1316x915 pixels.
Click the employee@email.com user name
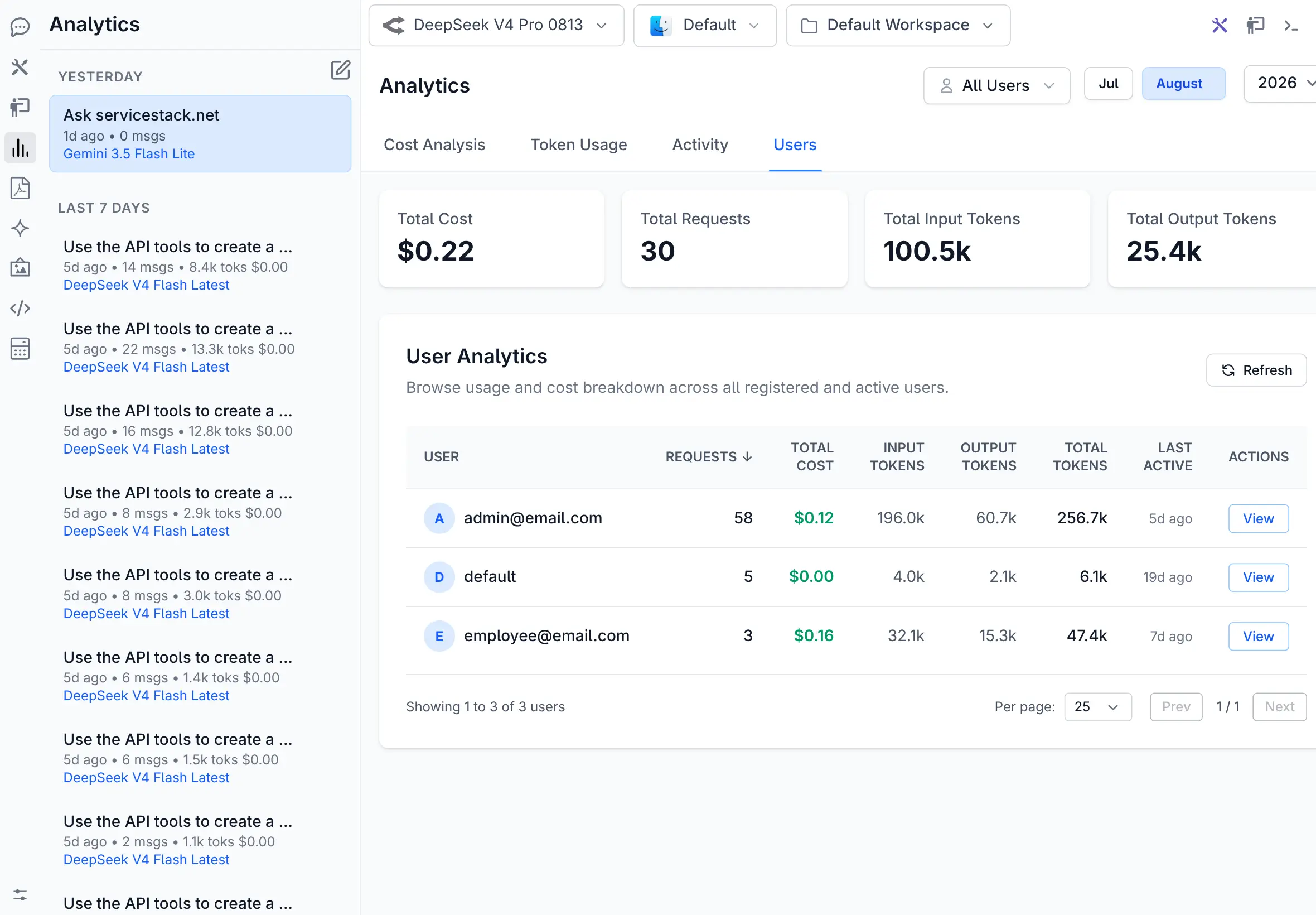tap(546, 636)
